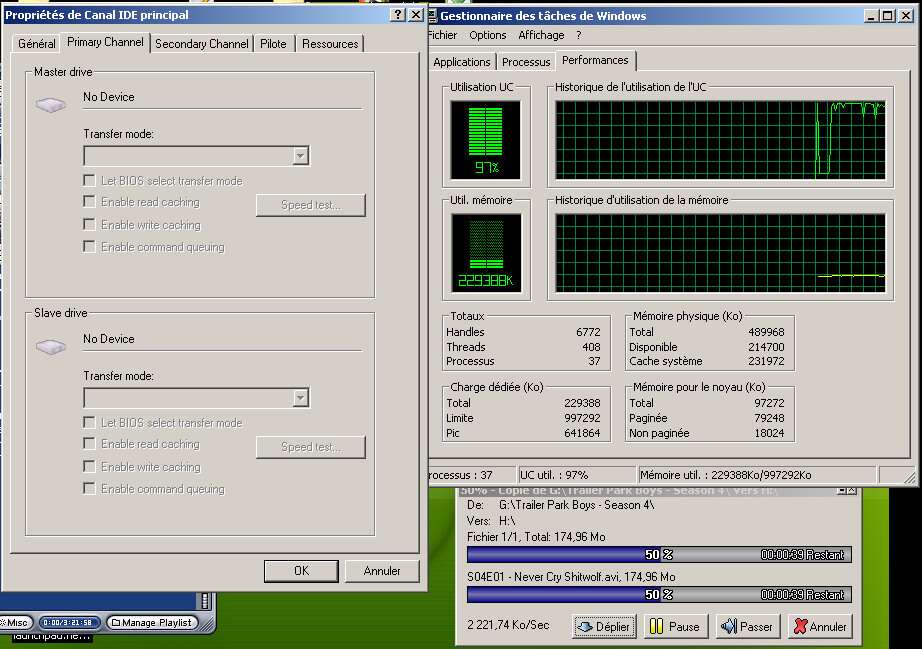Viewport: 922px width, 649px height.
Task: Toggle Slave drive Enable command queuing
Action: coord(90,489)
